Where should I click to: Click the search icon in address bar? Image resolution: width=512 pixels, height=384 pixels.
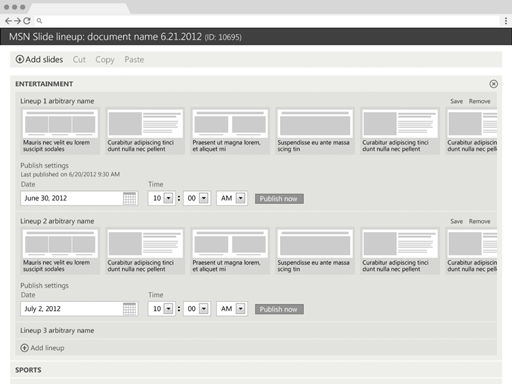[39, 21]
